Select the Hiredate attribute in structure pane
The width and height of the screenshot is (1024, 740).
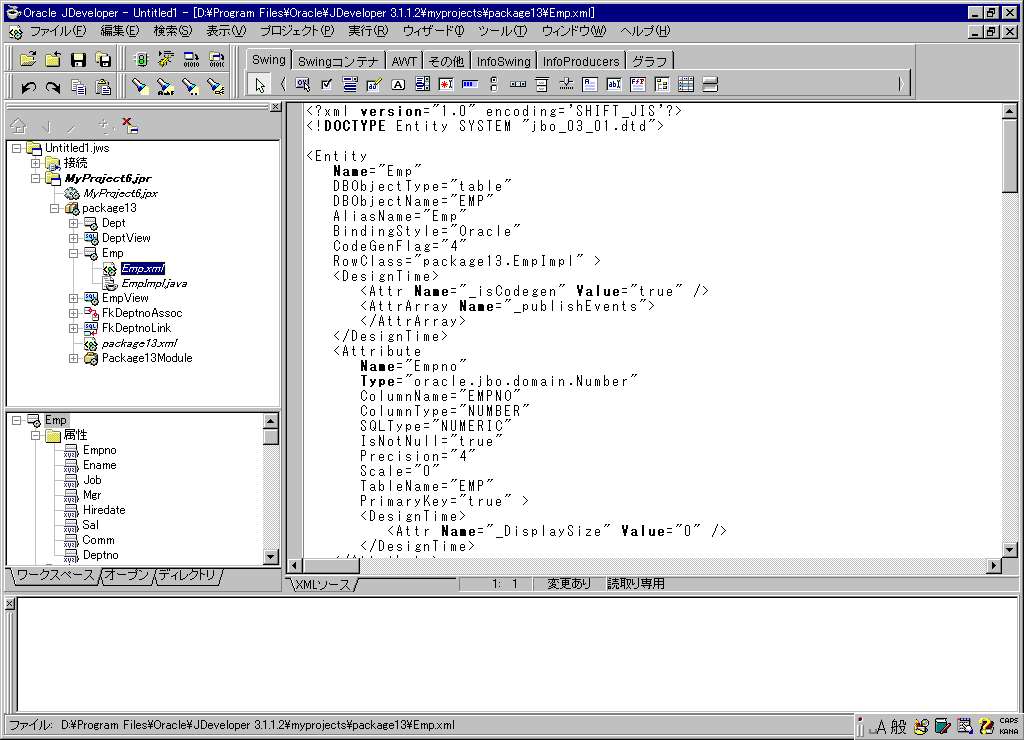104,510
